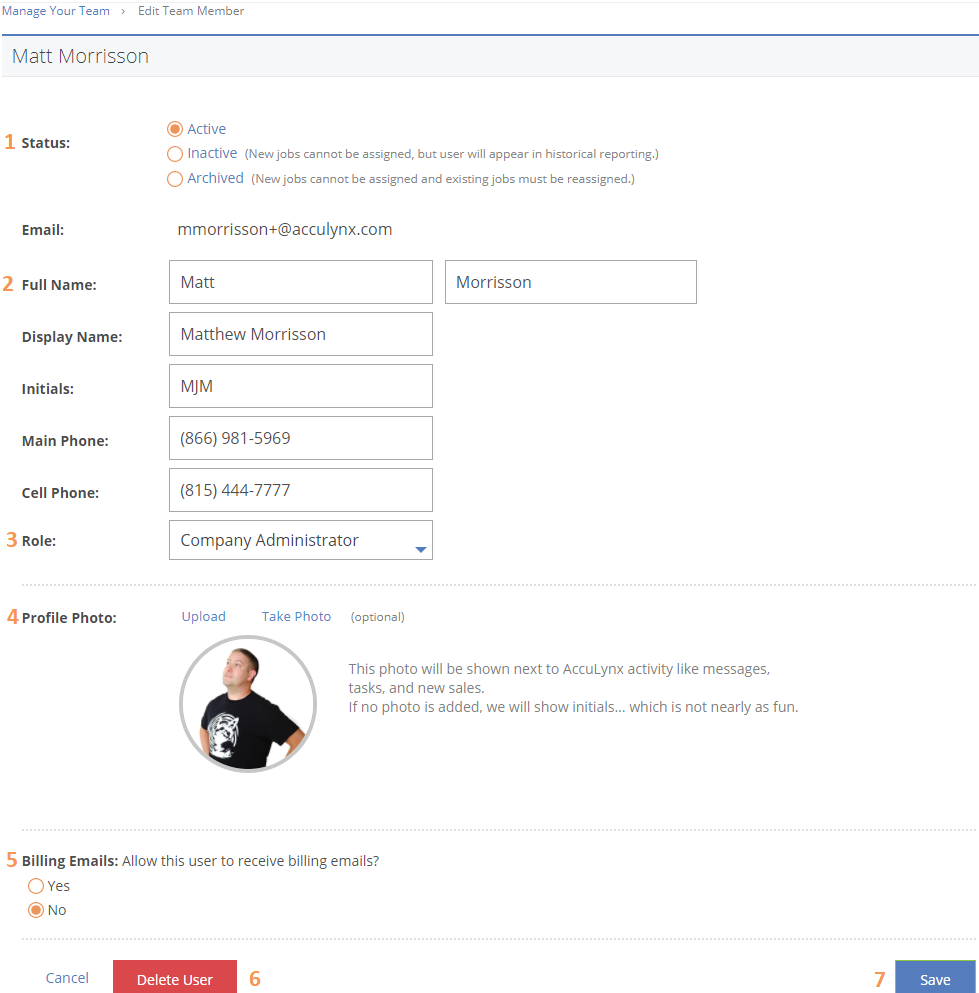Screen dimensions: 979x993
Task: Go to Manage Your Team breadcrumb
Action: tap(56, 11)
